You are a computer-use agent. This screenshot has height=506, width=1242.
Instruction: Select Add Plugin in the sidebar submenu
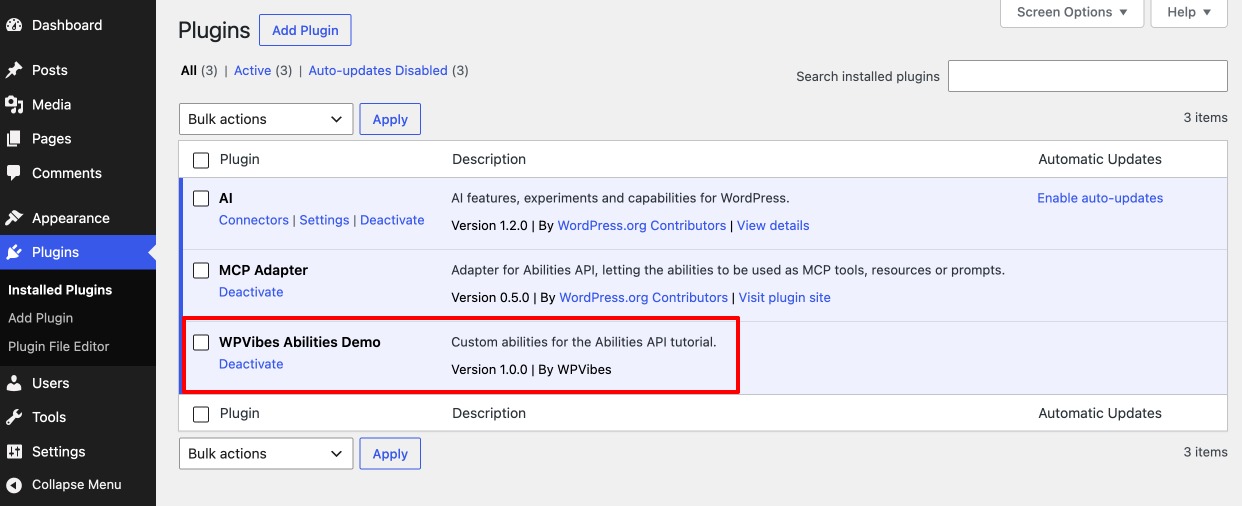coord(41,318)
